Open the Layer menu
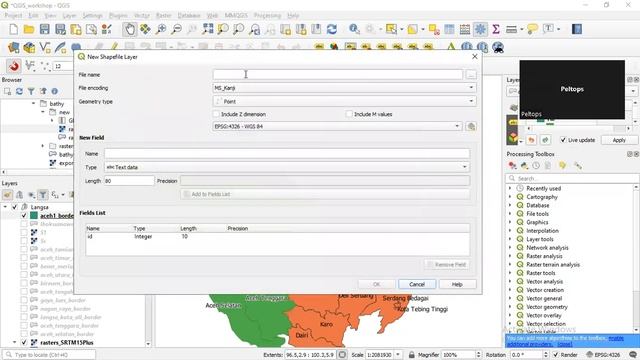The height and width of the screenshot is (360, 640). coord(69,16)
